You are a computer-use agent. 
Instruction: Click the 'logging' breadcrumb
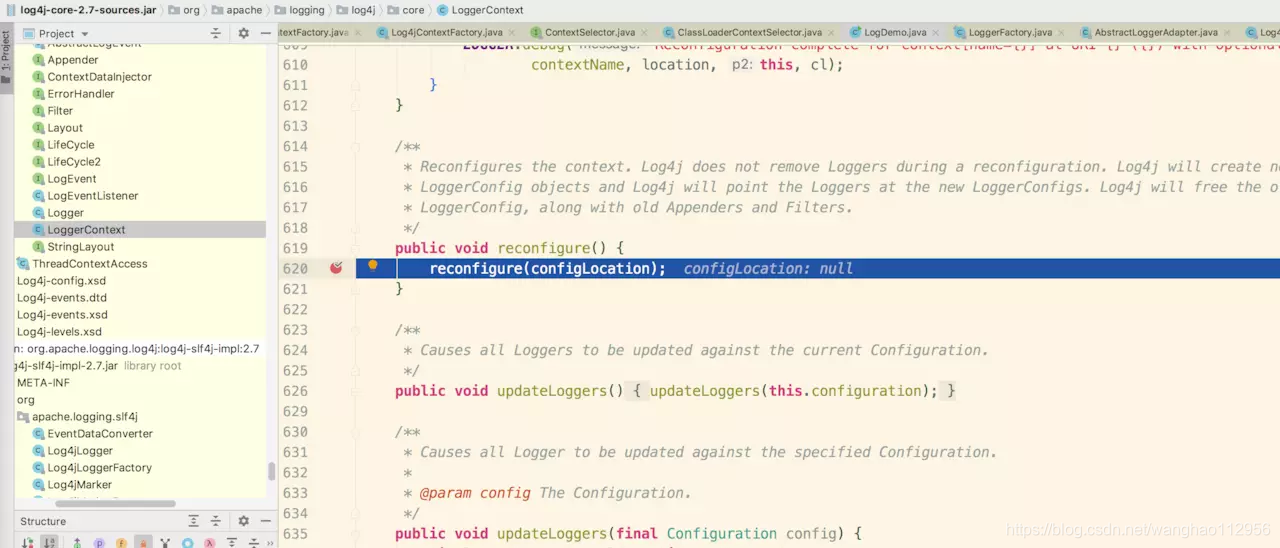(x=306, y=10)
